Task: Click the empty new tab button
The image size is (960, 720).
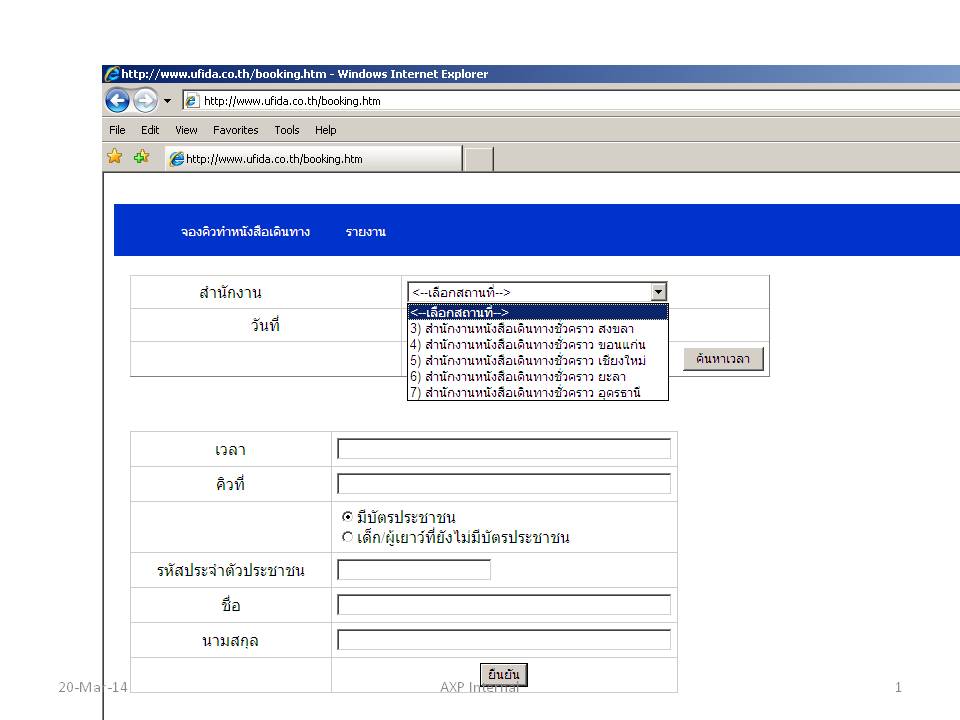Action: pyautogui.click(x=478, y=159)
